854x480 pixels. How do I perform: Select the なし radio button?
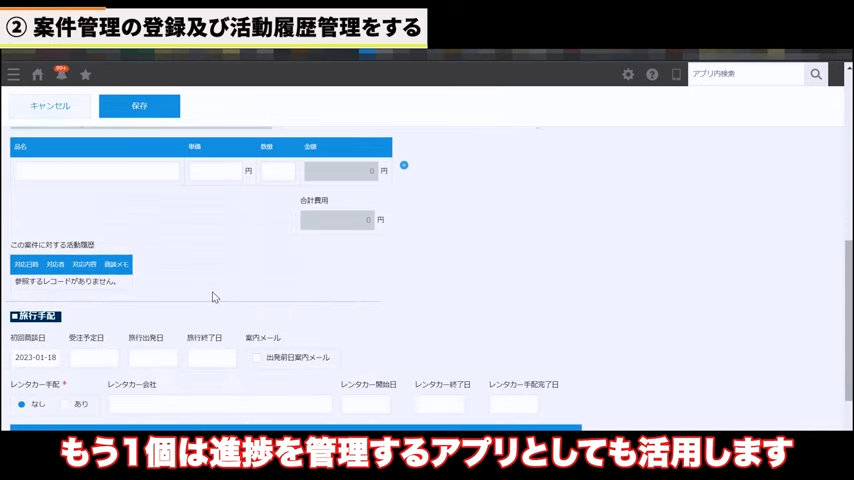point(22,404)
